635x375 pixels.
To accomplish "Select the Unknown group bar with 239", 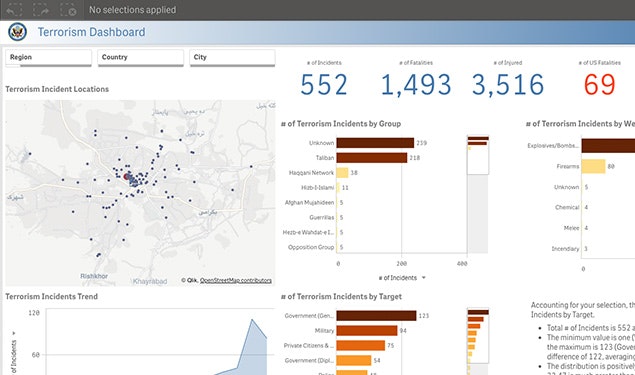I will click(x=375, y=143).
